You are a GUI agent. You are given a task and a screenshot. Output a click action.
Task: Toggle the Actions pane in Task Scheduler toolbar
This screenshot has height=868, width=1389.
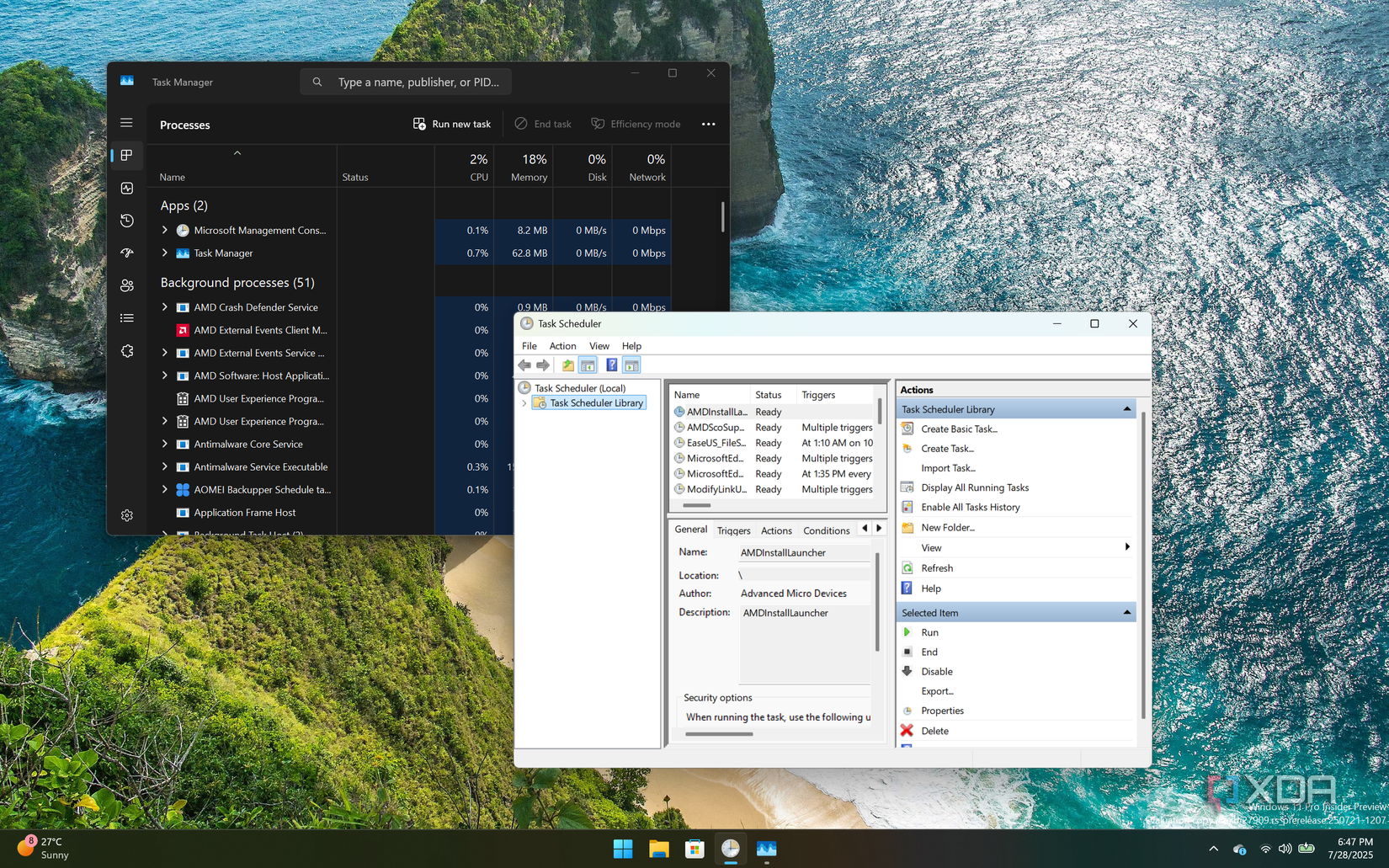pyautogui.click(x=631, y=365)
